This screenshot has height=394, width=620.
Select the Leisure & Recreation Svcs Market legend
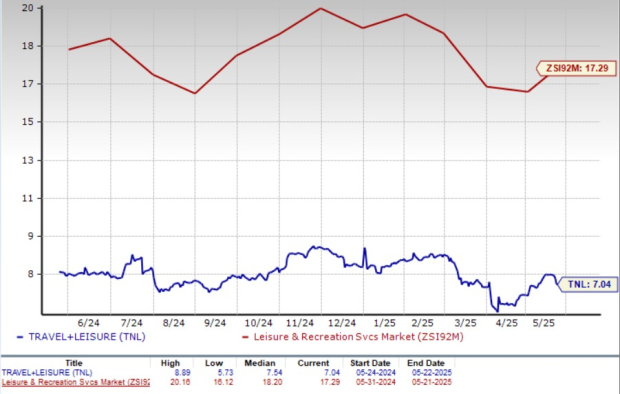[x=352, y=337]
